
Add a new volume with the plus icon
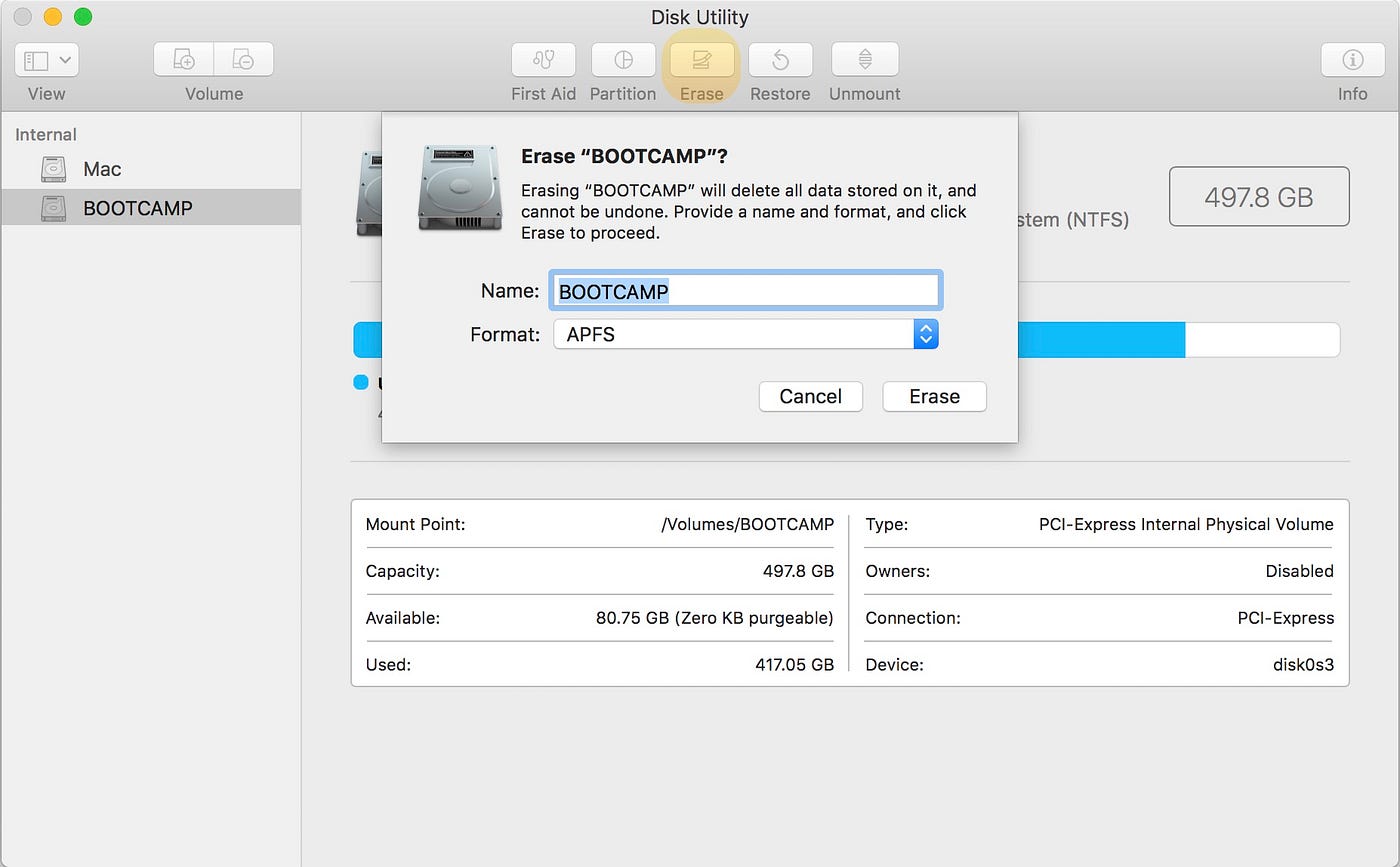pos(183,59)
